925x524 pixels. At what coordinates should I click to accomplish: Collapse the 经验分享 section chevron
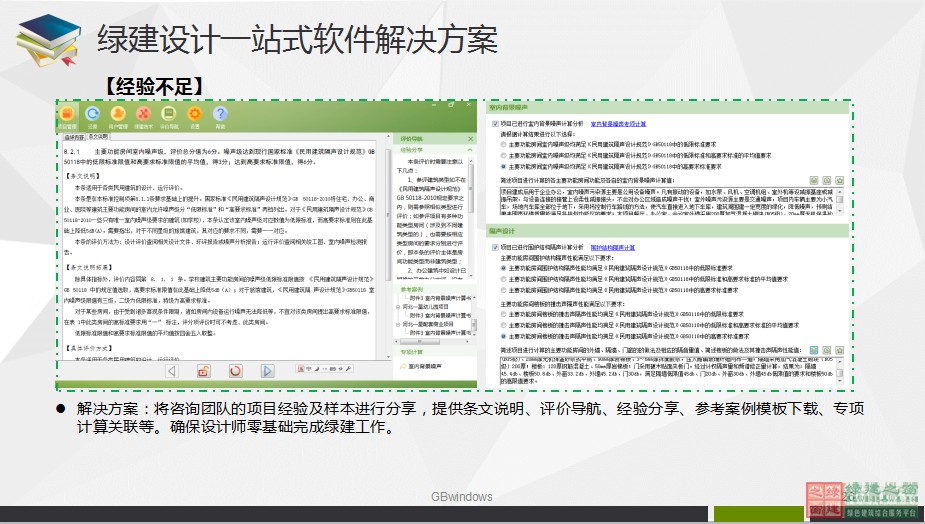[470, 150]
